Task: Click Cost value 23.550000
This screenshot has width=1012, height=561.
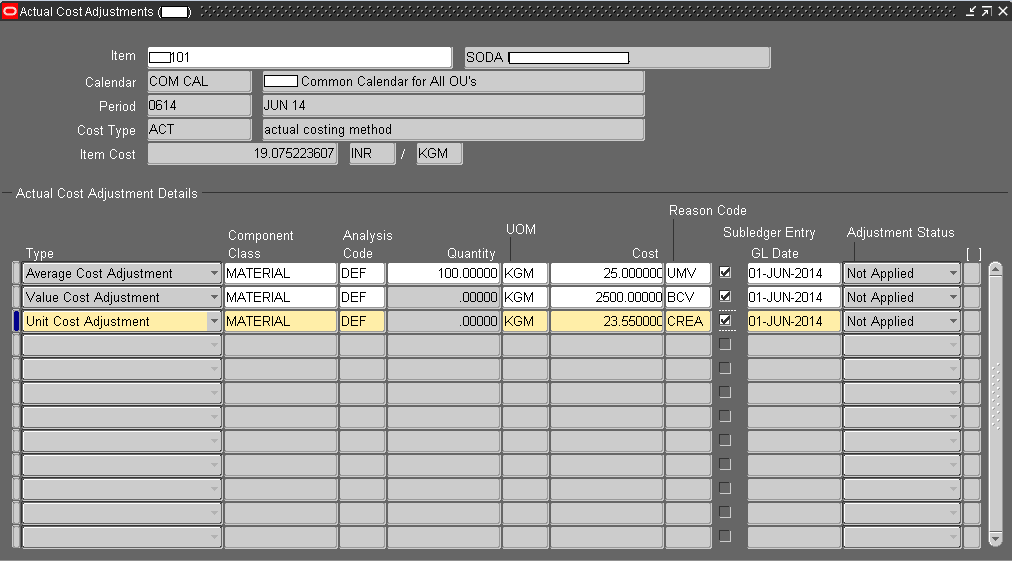Action: click(607, 321)
